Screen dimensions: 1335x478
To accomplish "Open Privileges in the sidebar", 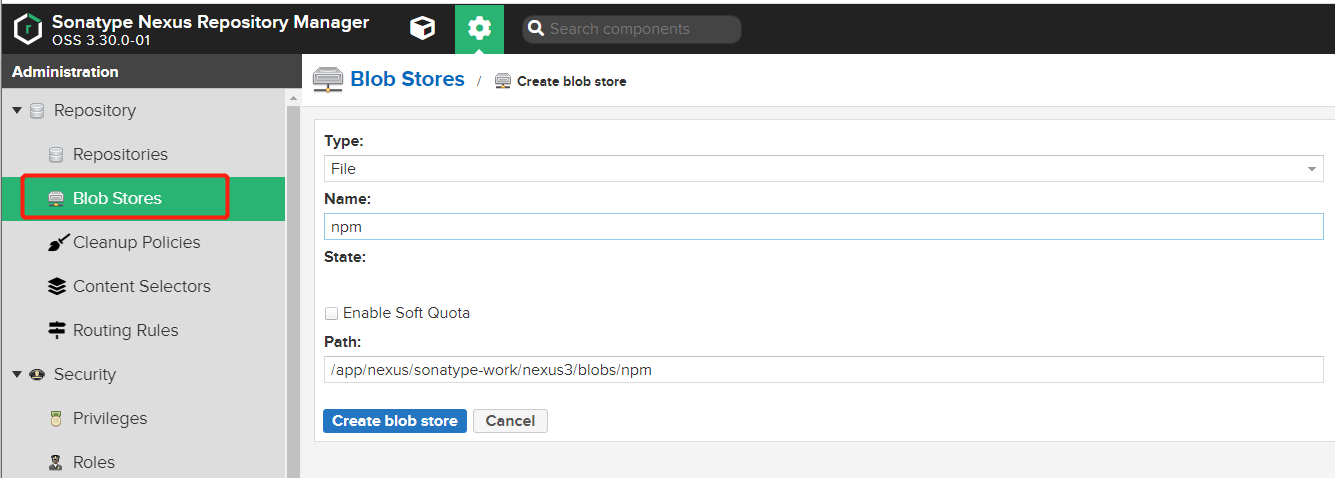I will point(110,418).
